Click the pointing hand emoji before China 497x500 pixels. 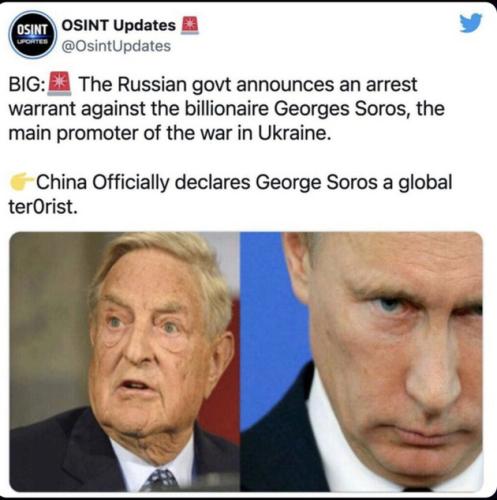(22, 182)
